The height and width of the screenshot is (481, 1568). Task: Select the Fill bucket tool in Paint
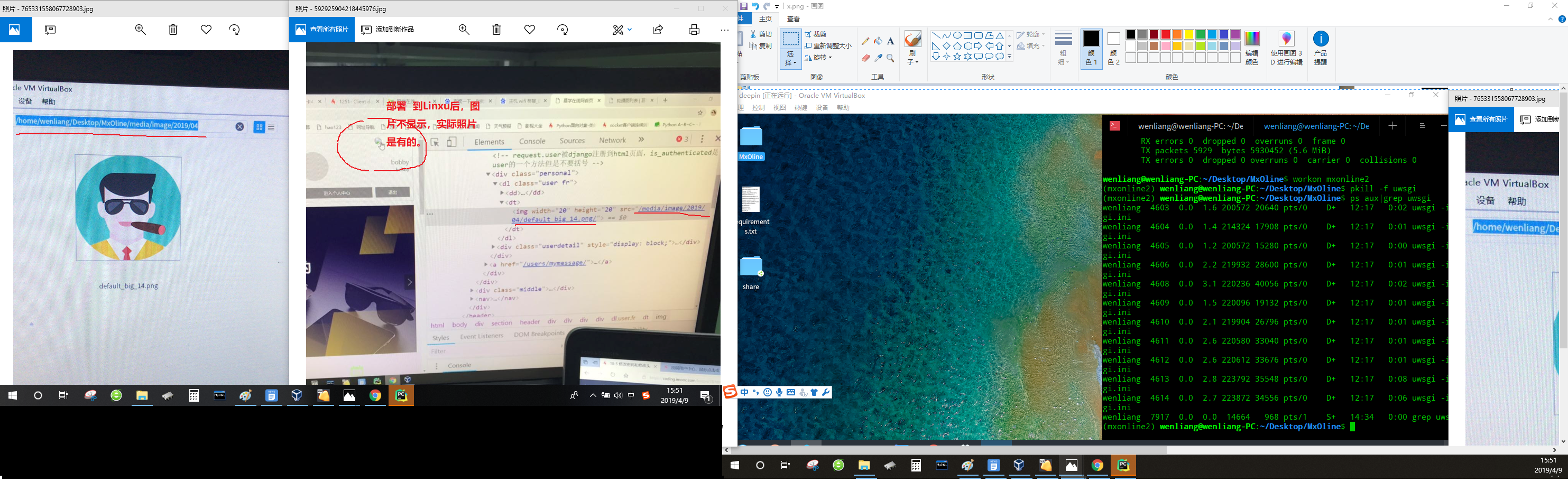(x=878, y=41)
